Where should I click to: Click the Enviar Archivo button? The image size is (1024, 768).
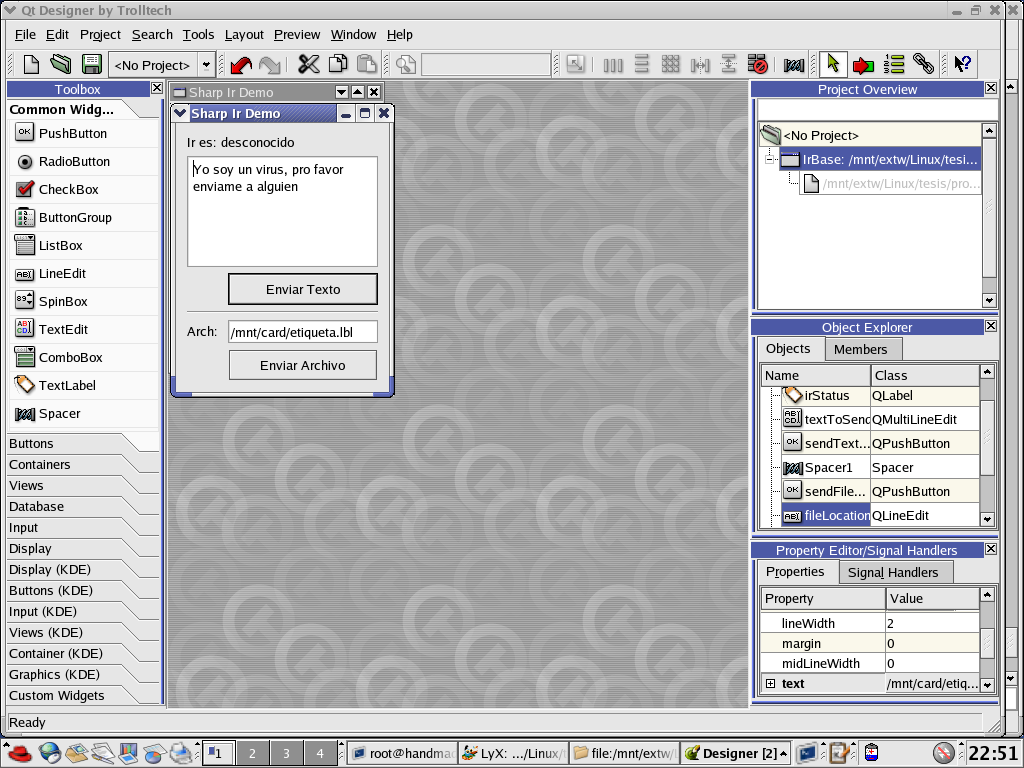[x=303, y=366]
